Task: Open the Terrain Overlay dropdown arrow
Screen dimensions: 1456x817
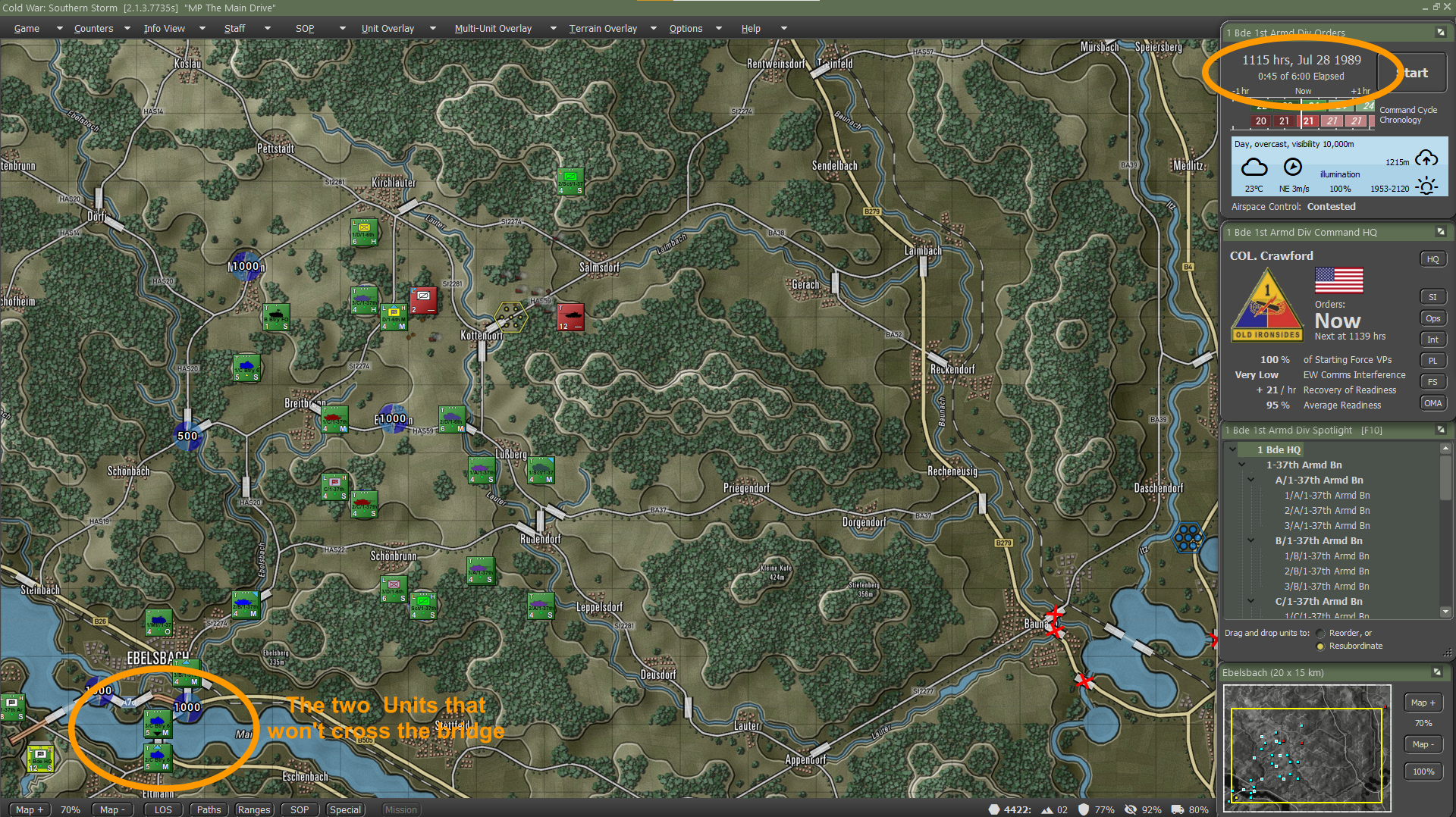Action: click(654, 28)
